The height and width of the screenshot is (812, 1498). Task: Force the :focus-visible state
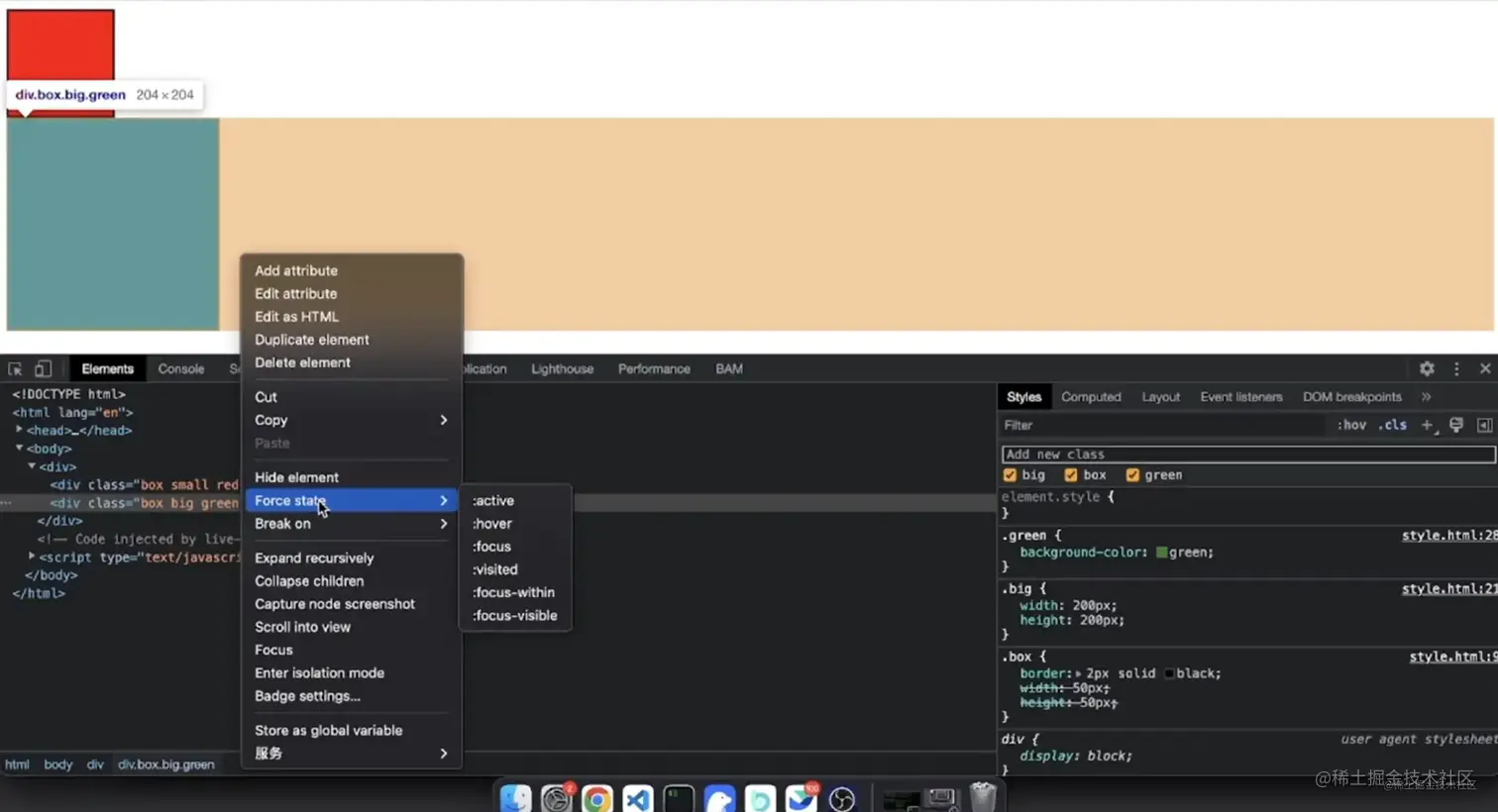[x=515, y=616]
